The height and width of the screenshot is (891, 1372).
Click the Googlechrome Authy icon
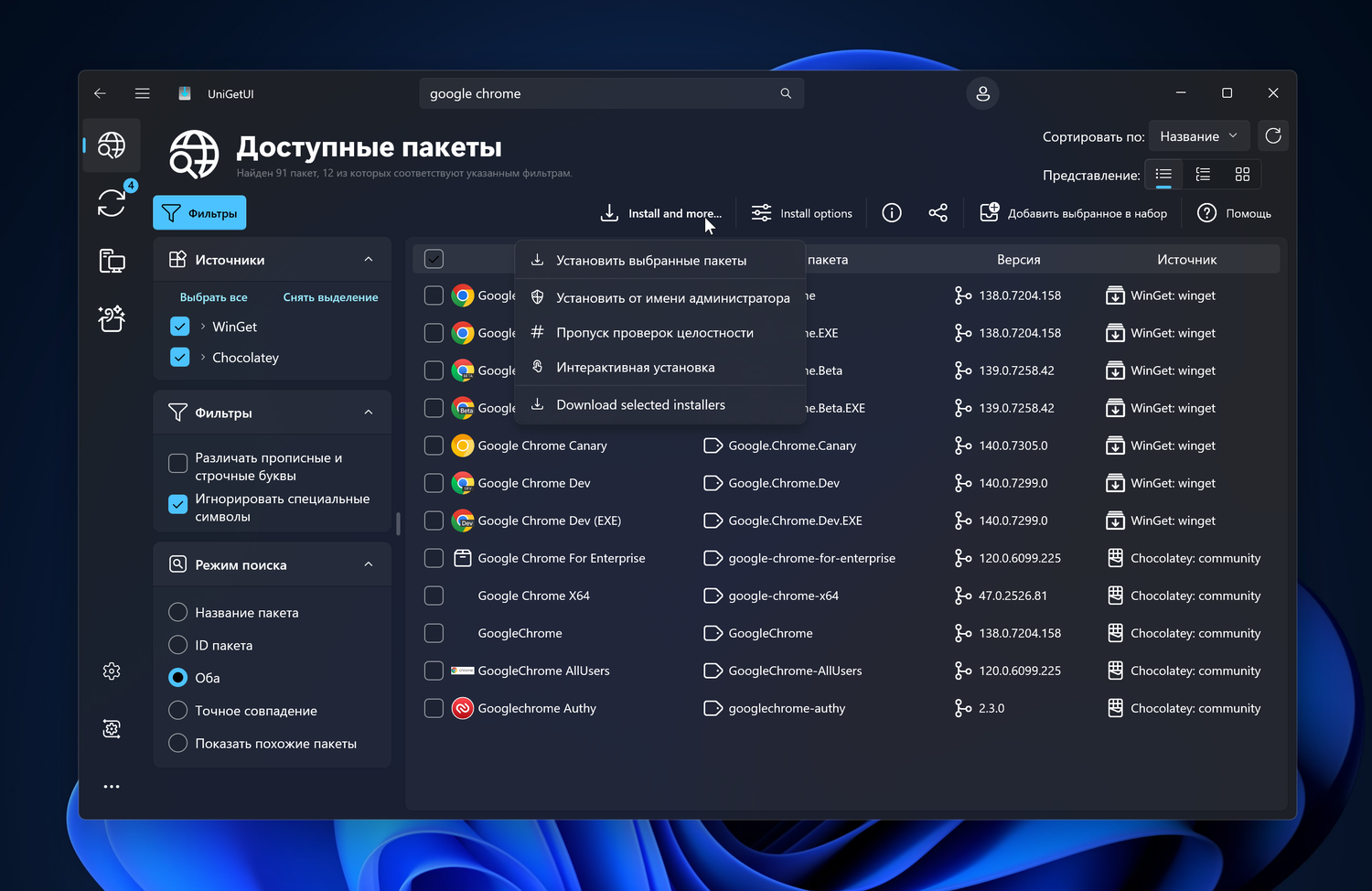tap(463, 708)
